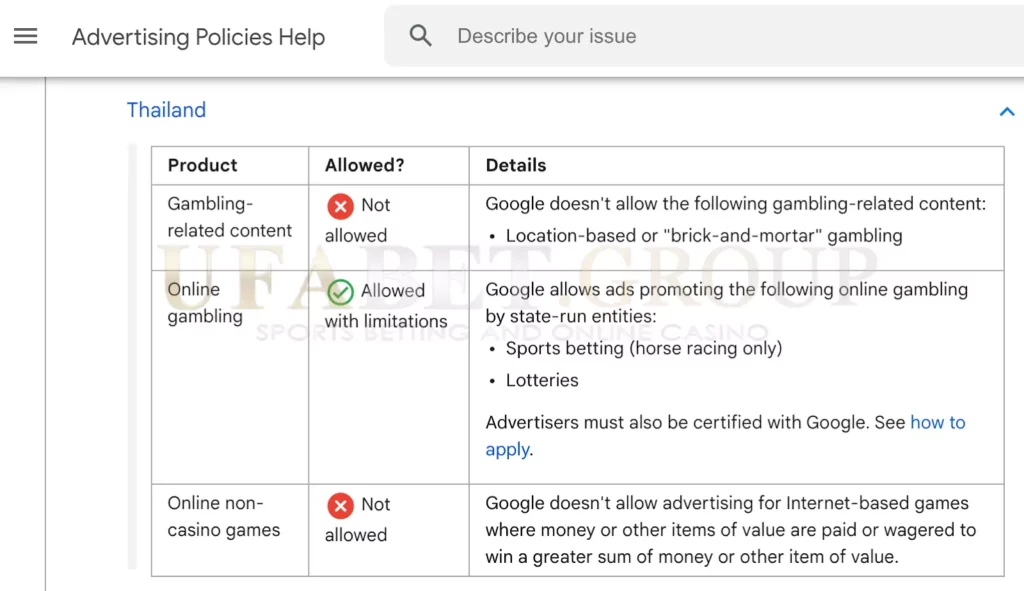Collapse the Thailand section using chevron
Image resolution: width=1024 pixels, height=591 pixels.
tap(1006, 111)
